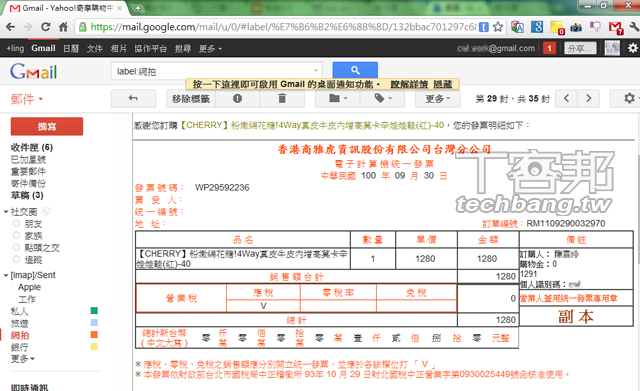The width and height of the screenshot is (640, 391).
Task: Select the 家族 circle
Action: [x=33, y=235]
